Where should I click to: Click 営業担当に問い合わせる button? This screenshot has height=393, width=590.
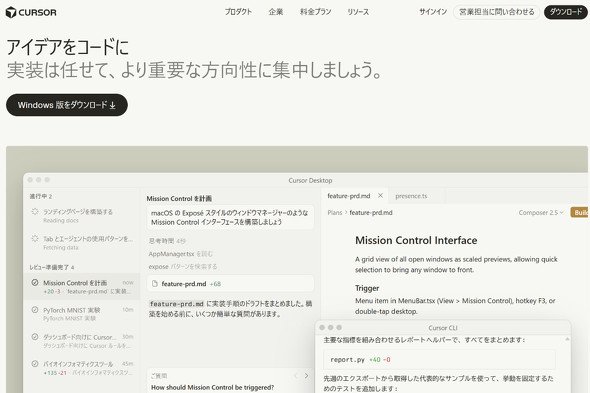point(497,12)
